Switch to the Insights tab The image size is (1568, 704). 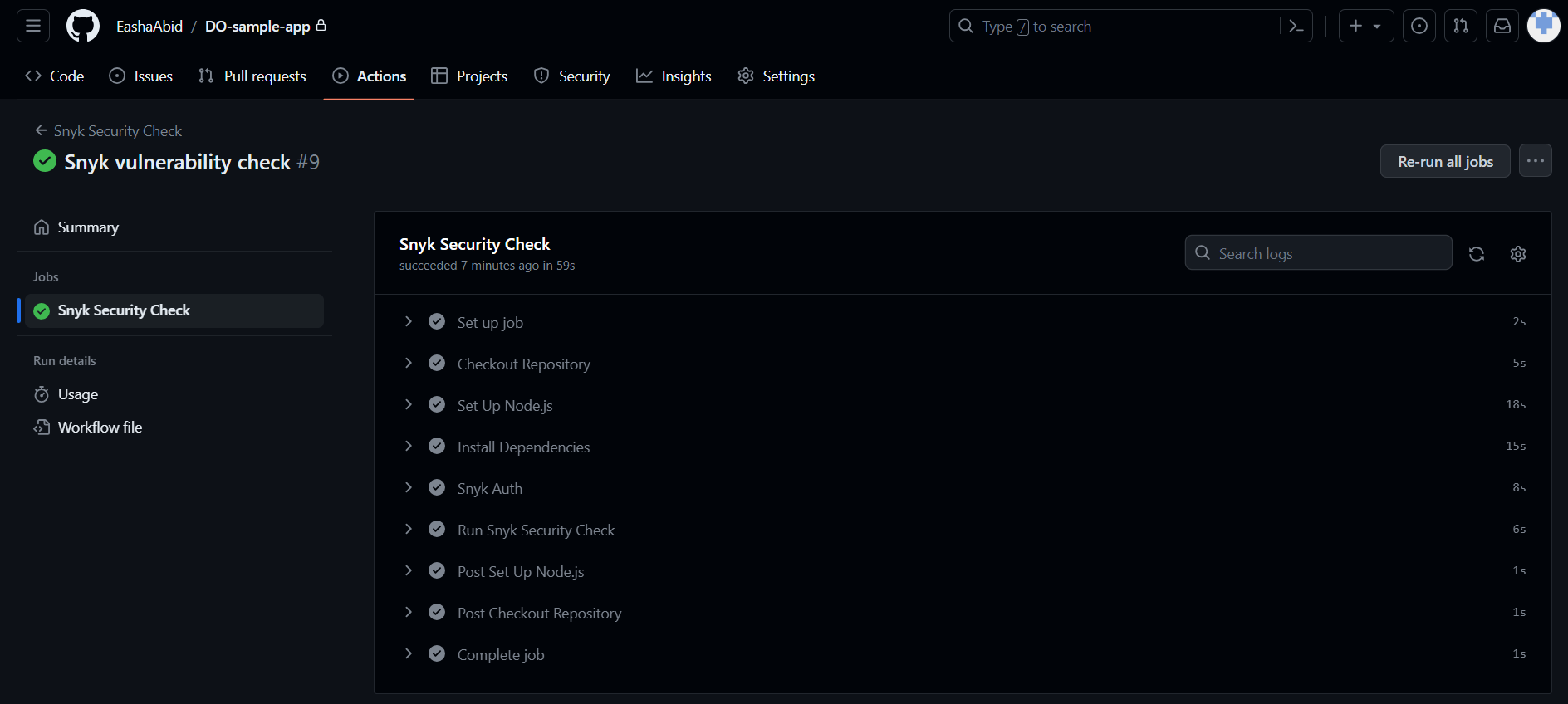[674, 76]
